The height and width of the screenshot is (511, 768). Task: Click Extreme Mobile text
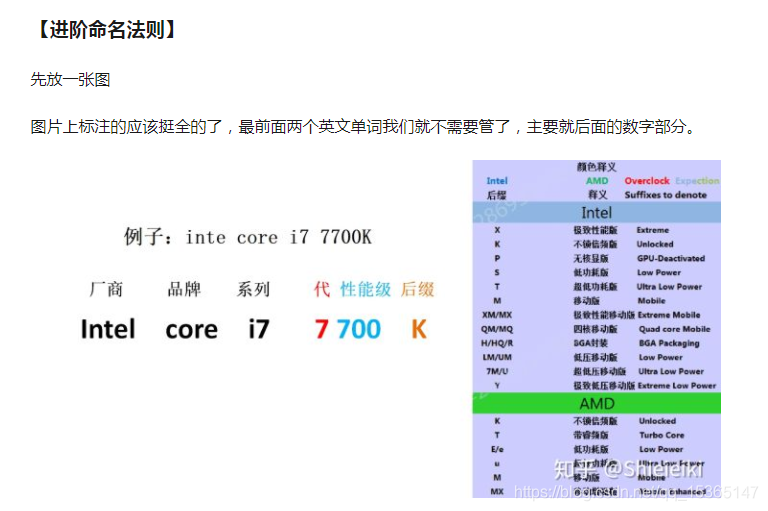pyautogui.click(x=669, y=315)
